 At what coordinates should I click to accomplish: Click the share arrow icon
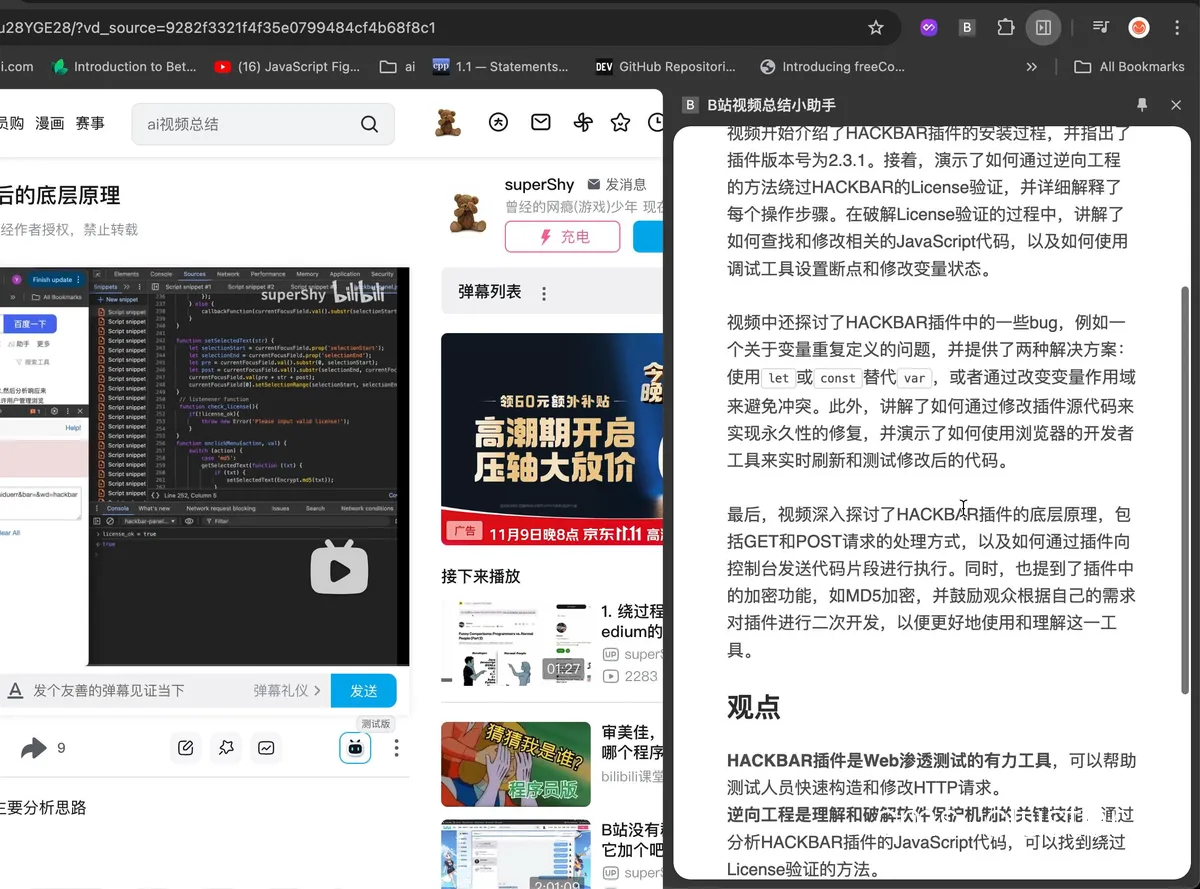pyautogui.click(x=34, y=748)
